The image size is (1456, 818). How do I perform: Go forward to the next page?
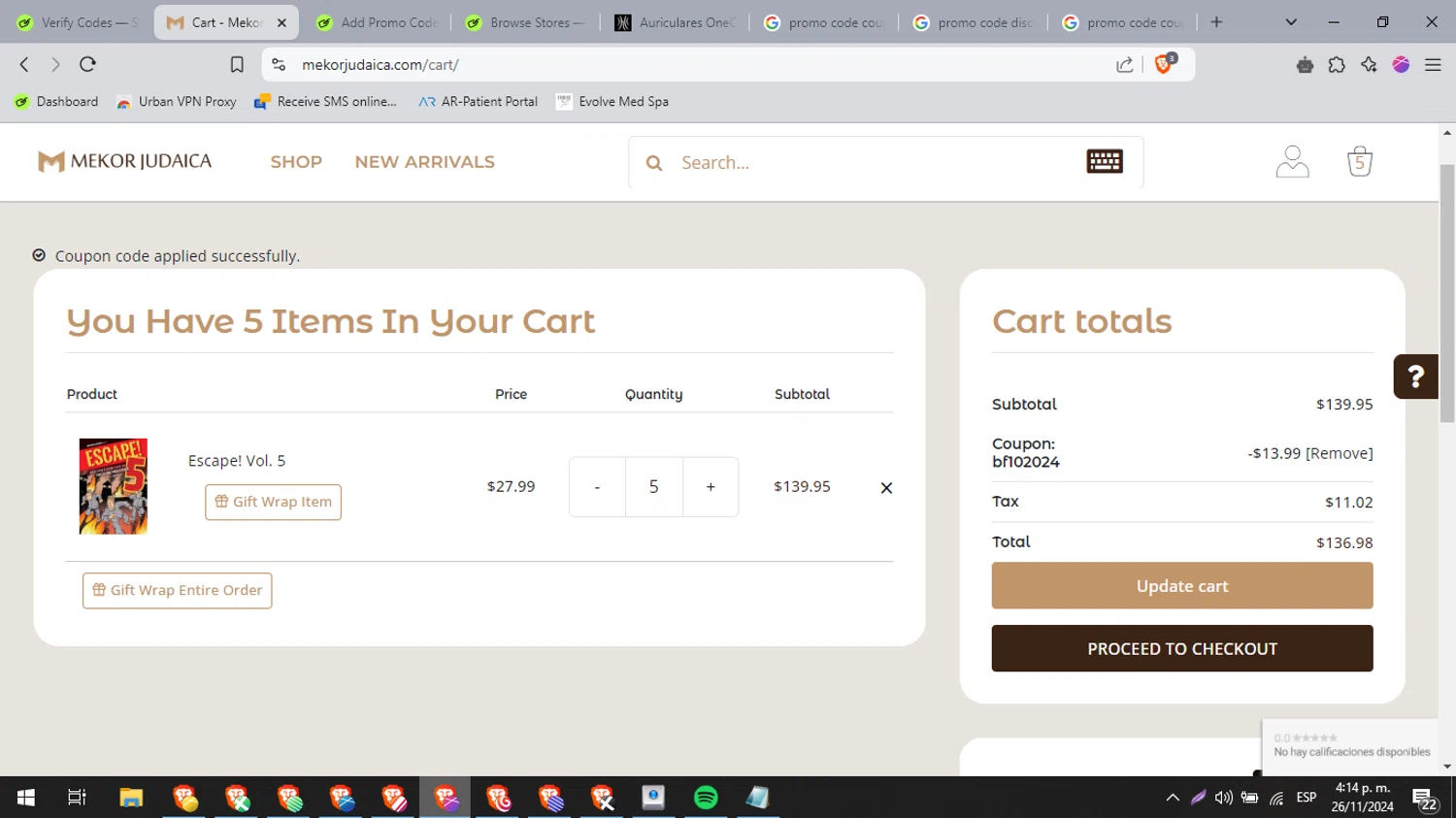(x=55, y=64)
